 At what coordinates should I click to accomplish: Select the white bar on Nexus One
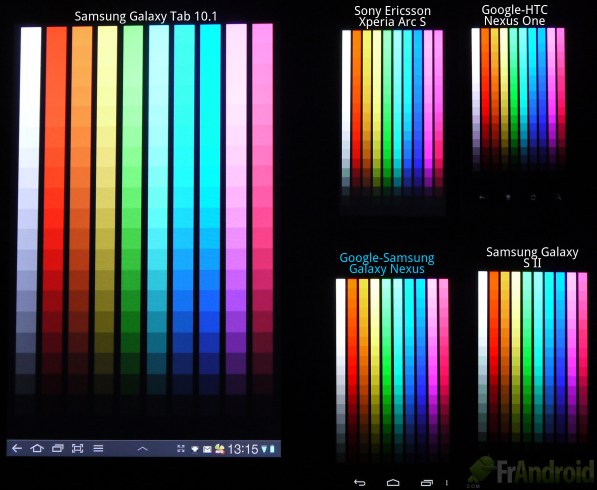[476, 99]
